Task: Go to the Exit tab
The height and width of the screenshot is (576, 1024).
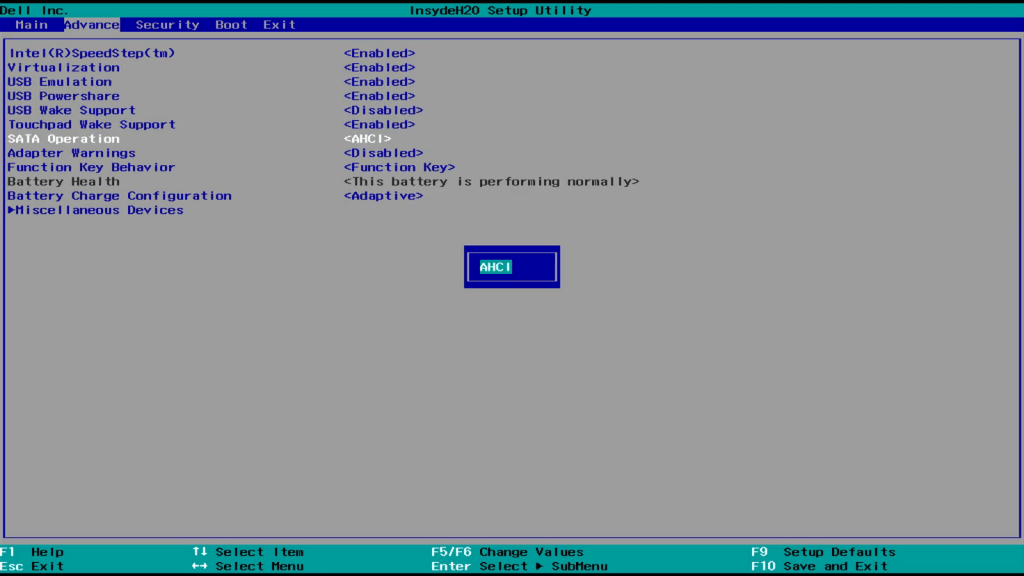Action: pyautogui.click(x=279, y=25)
